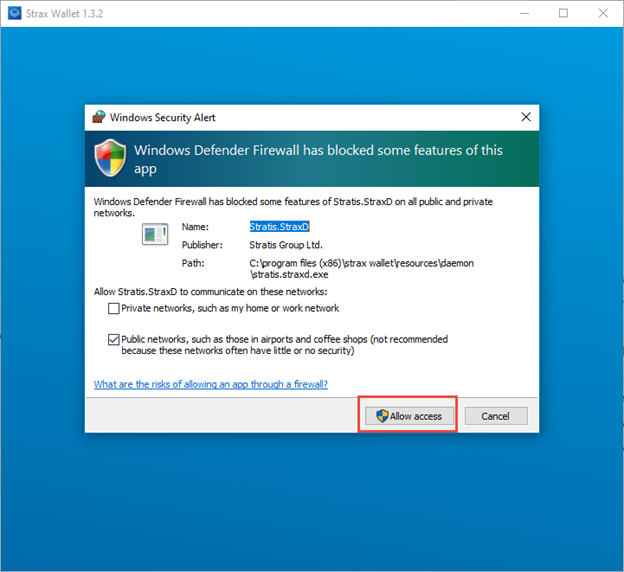This screenshot has width=624, height=572.
Task: Enable the Private networks checkbox
Action: (114, 308)
